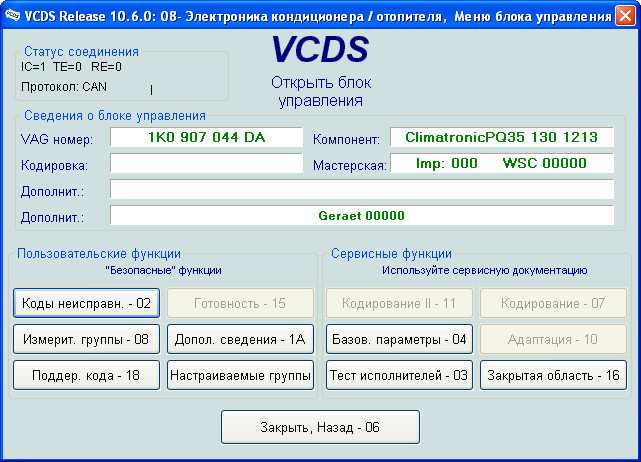This screenshot has height=462, width=641.
Task: Click the IC=1 TE=0 RE=0 status text
Action: pyautogui.click(x=72, y=67)
